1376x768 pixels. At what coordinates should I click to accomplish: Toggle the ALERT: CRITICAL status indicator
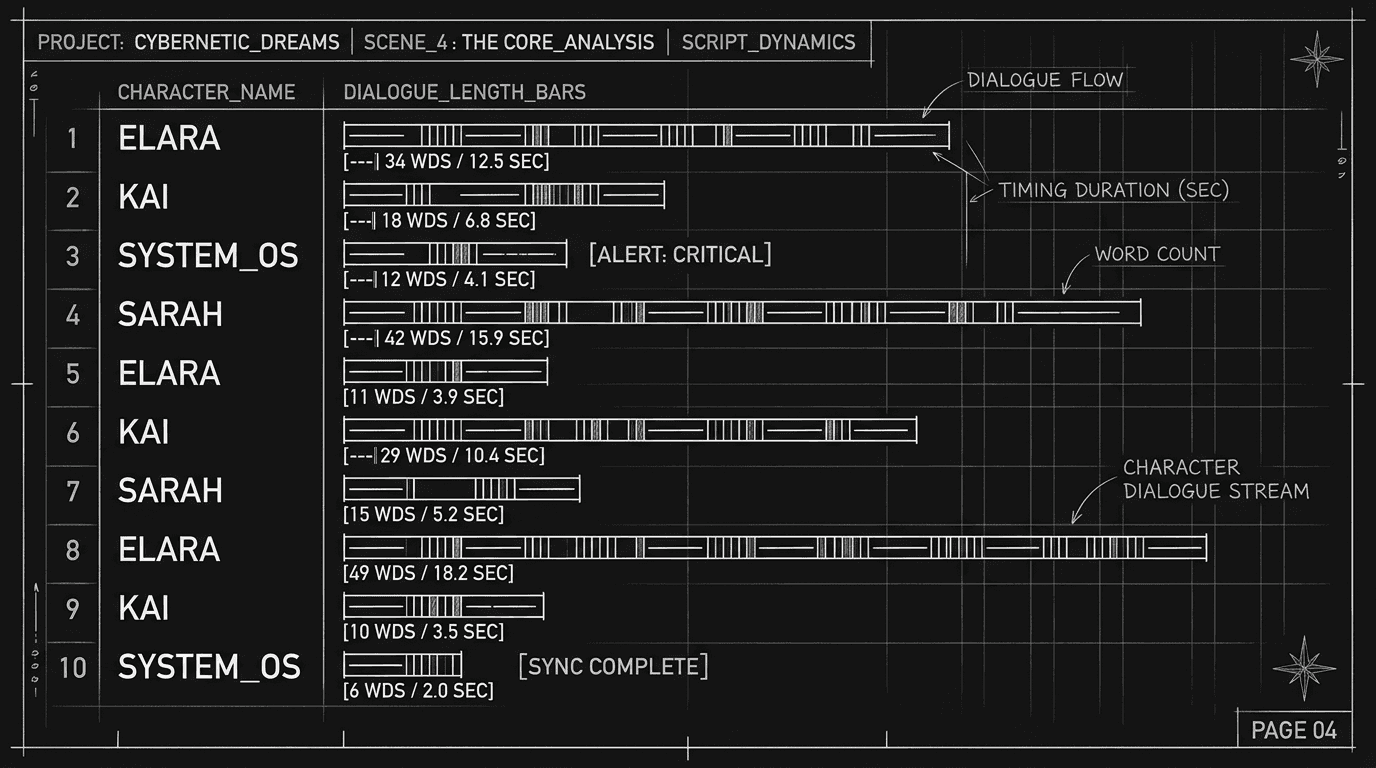tap(681, 254)
